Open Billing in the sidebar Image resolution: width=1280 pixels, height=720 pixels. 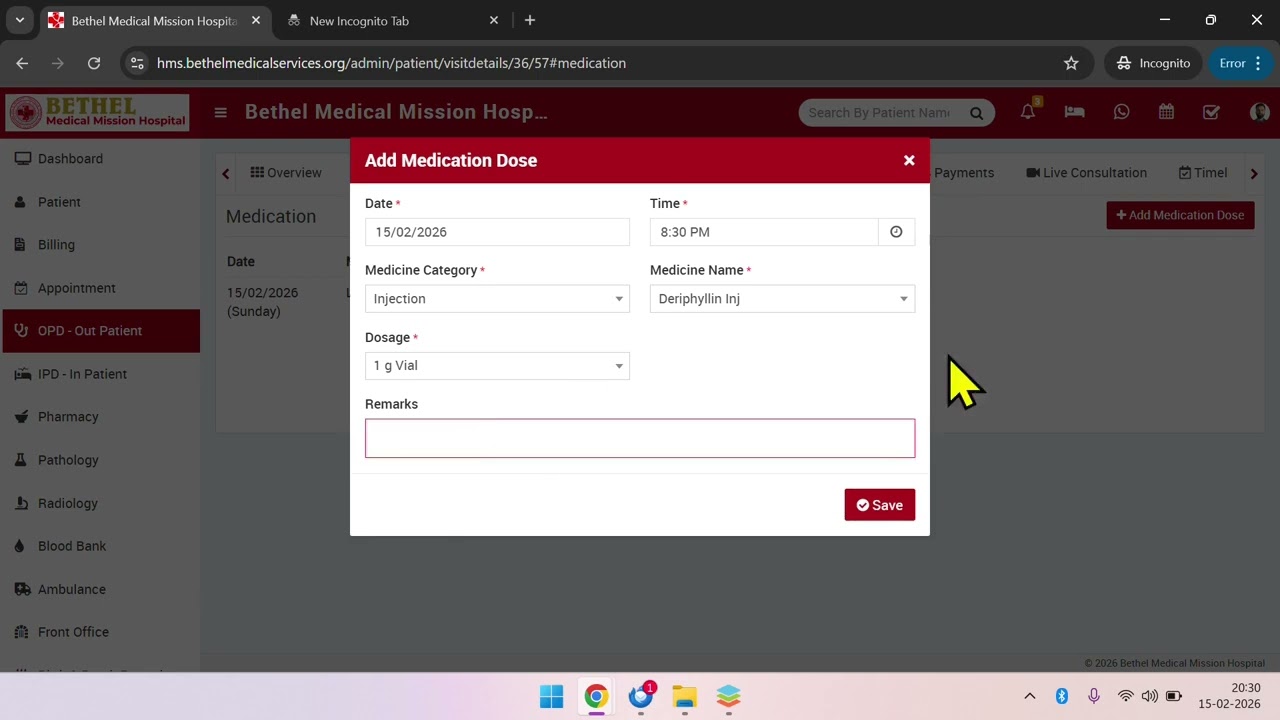click(x=100, y=245)
